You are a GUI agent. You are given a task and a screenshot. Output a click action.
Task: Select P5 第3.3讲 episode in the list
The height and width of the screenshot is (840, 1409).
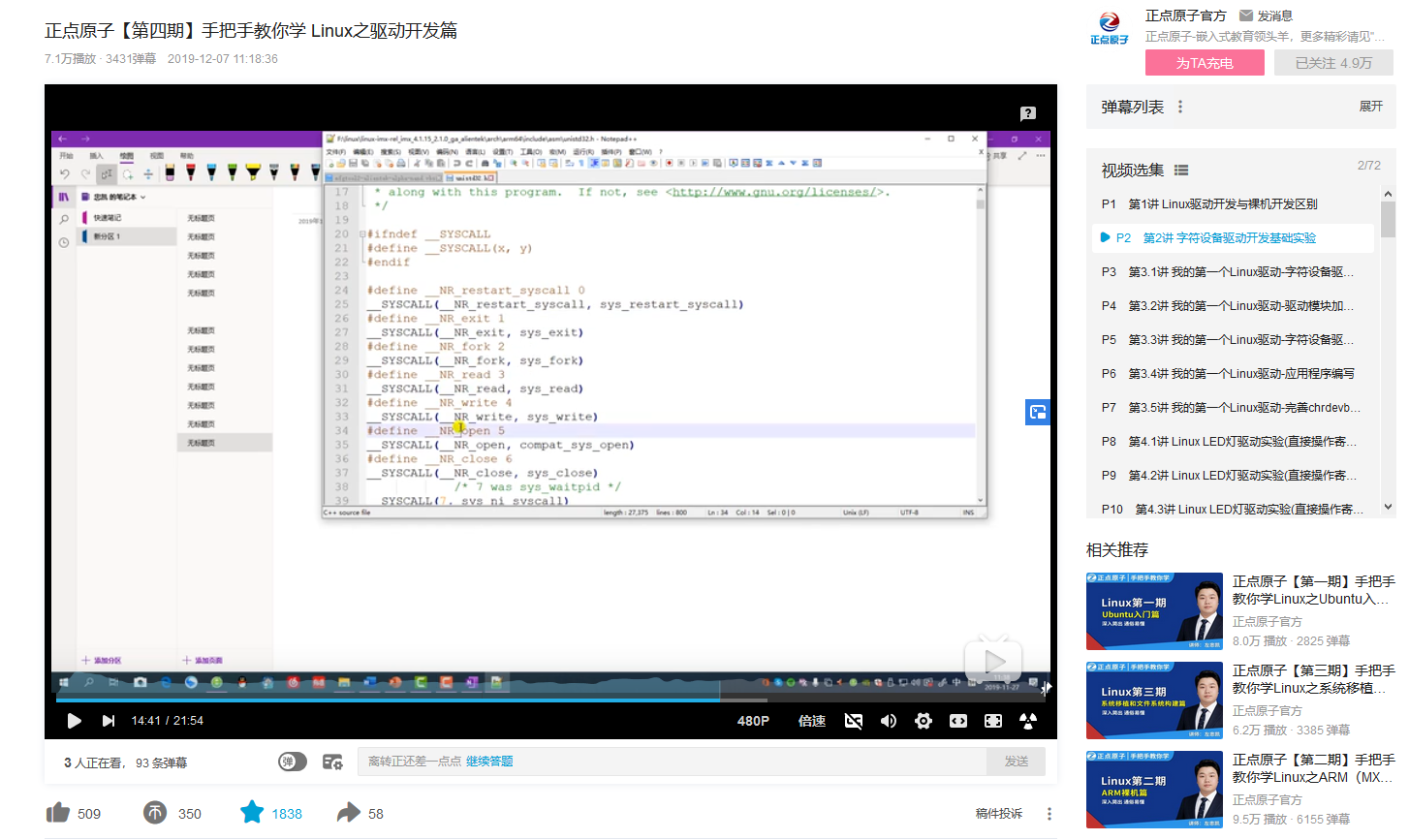point(1233,340)
